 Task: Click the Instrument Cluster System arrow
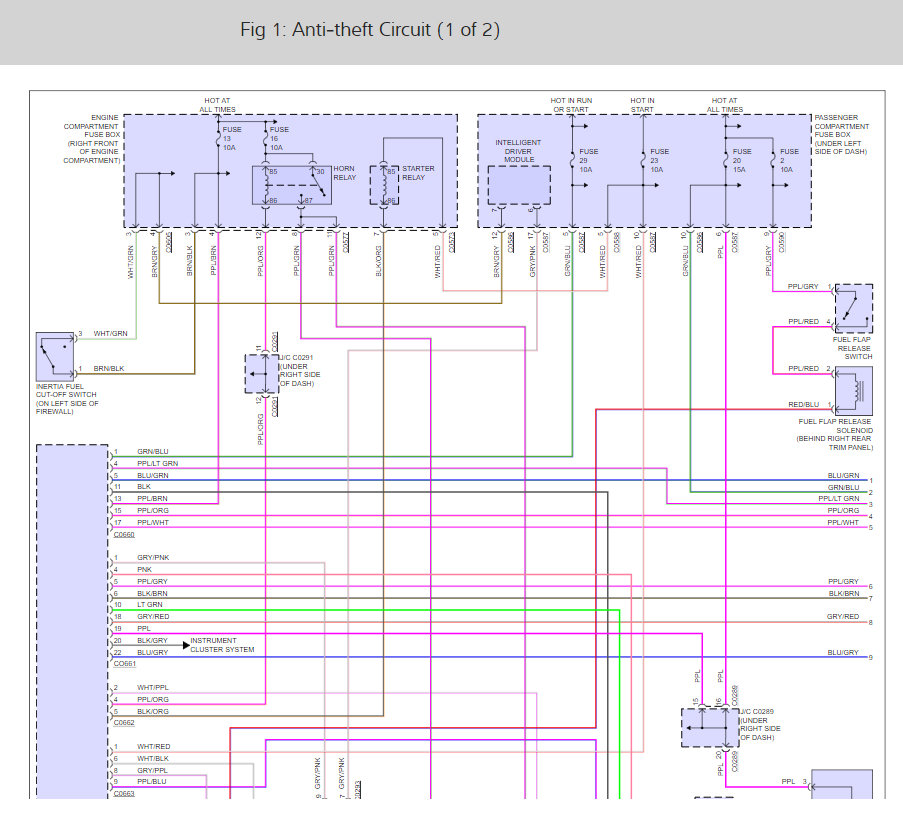tap(186, 645)
